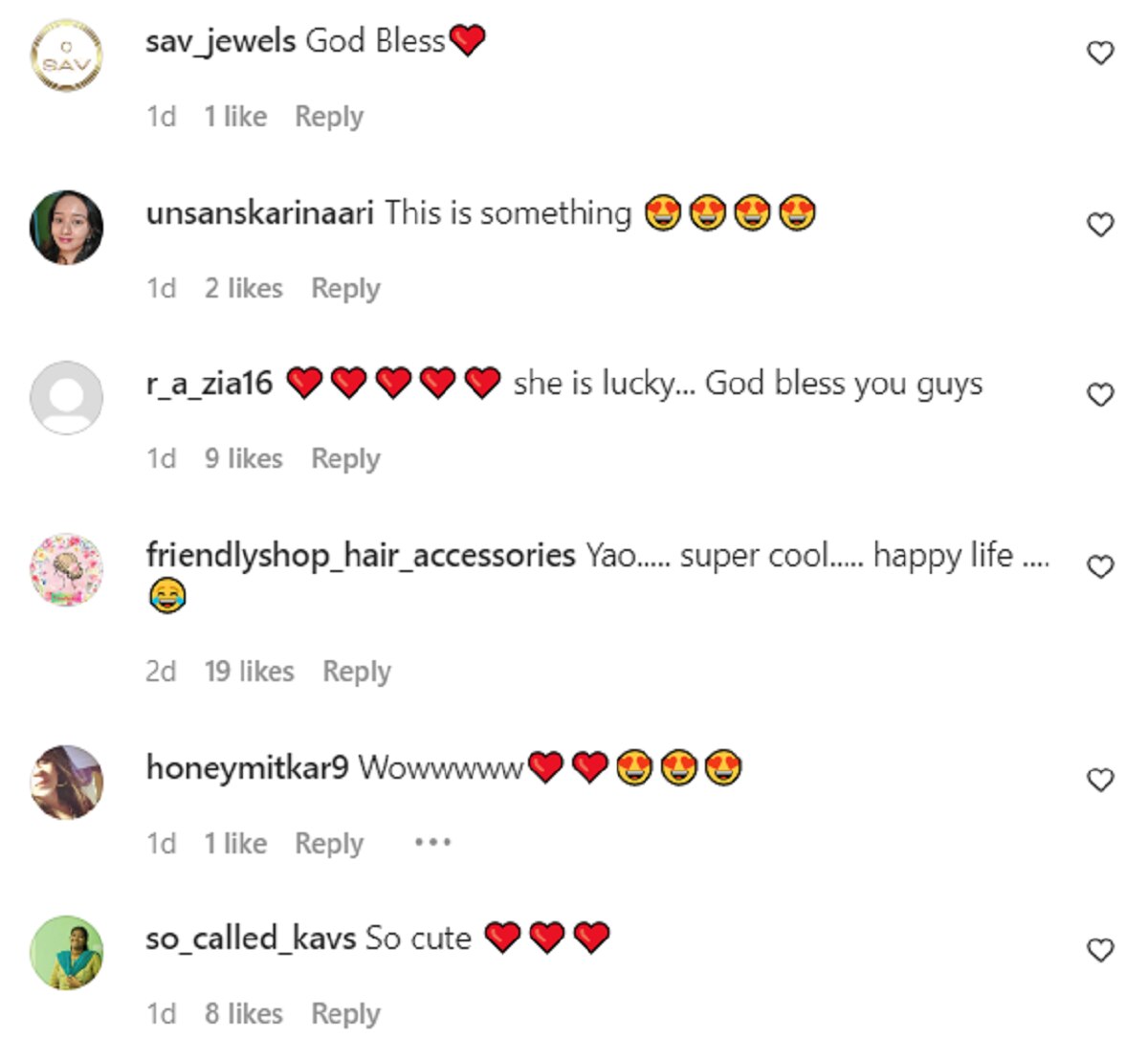Reply to friendlyshop_hair_accessories' comment
1148x1038 pixels.
pos(357,672)
